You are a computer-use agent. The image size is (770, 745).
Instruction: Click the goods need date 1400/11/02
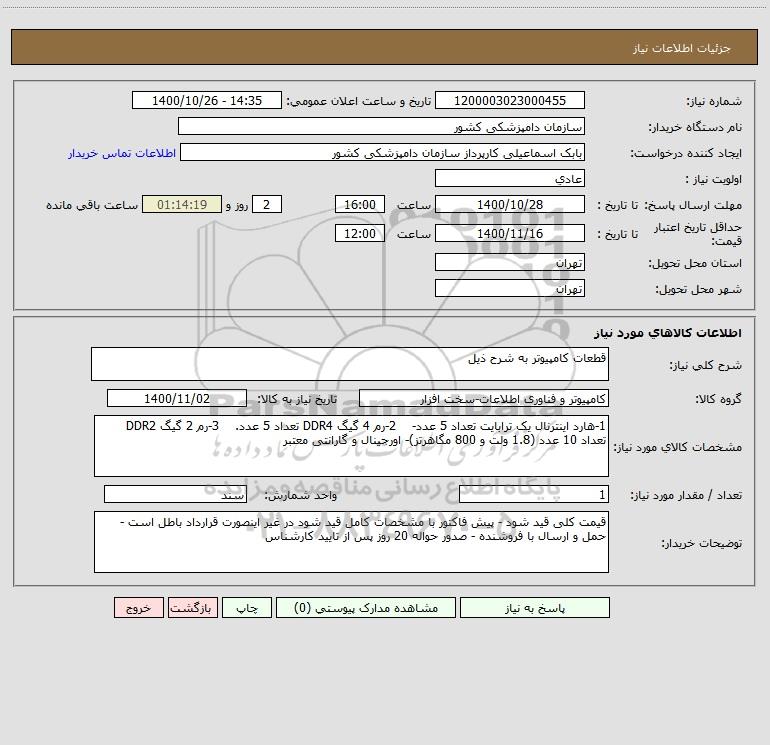pyautogui.click(x=177, y=398)
